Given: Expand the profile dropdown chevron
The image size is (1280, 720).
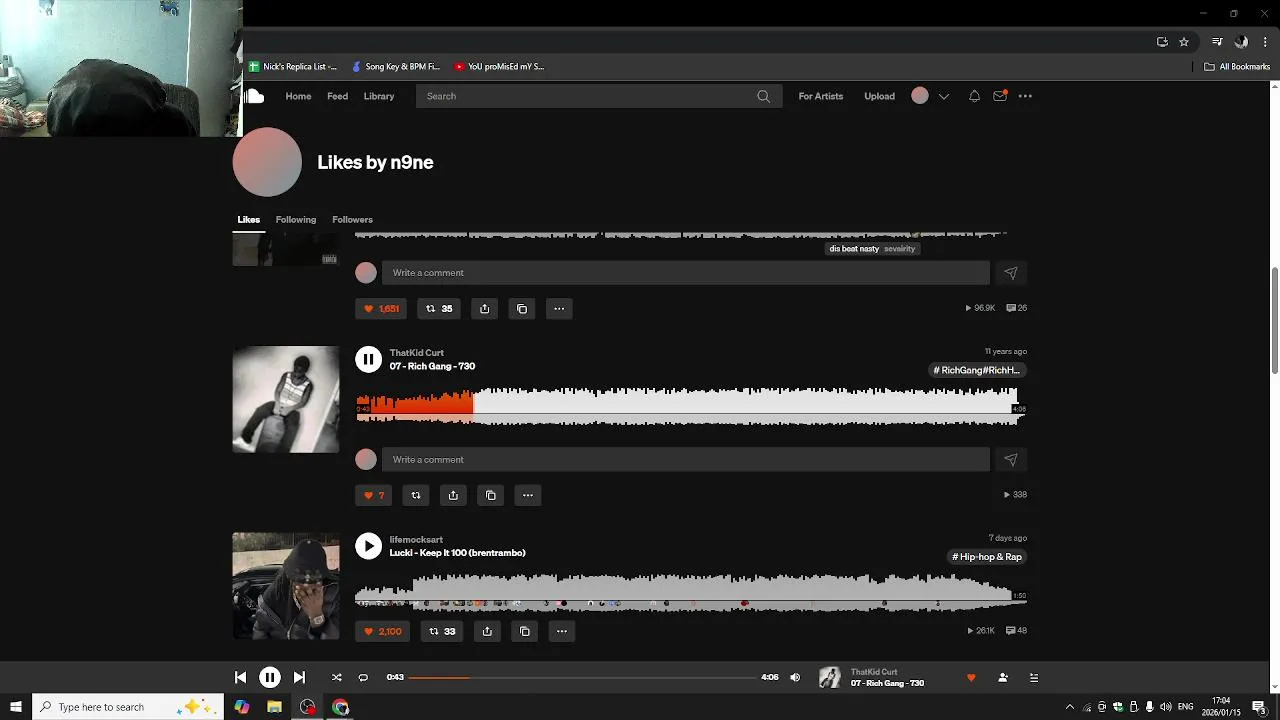Looking at the screenshot, I should [943, 96].
